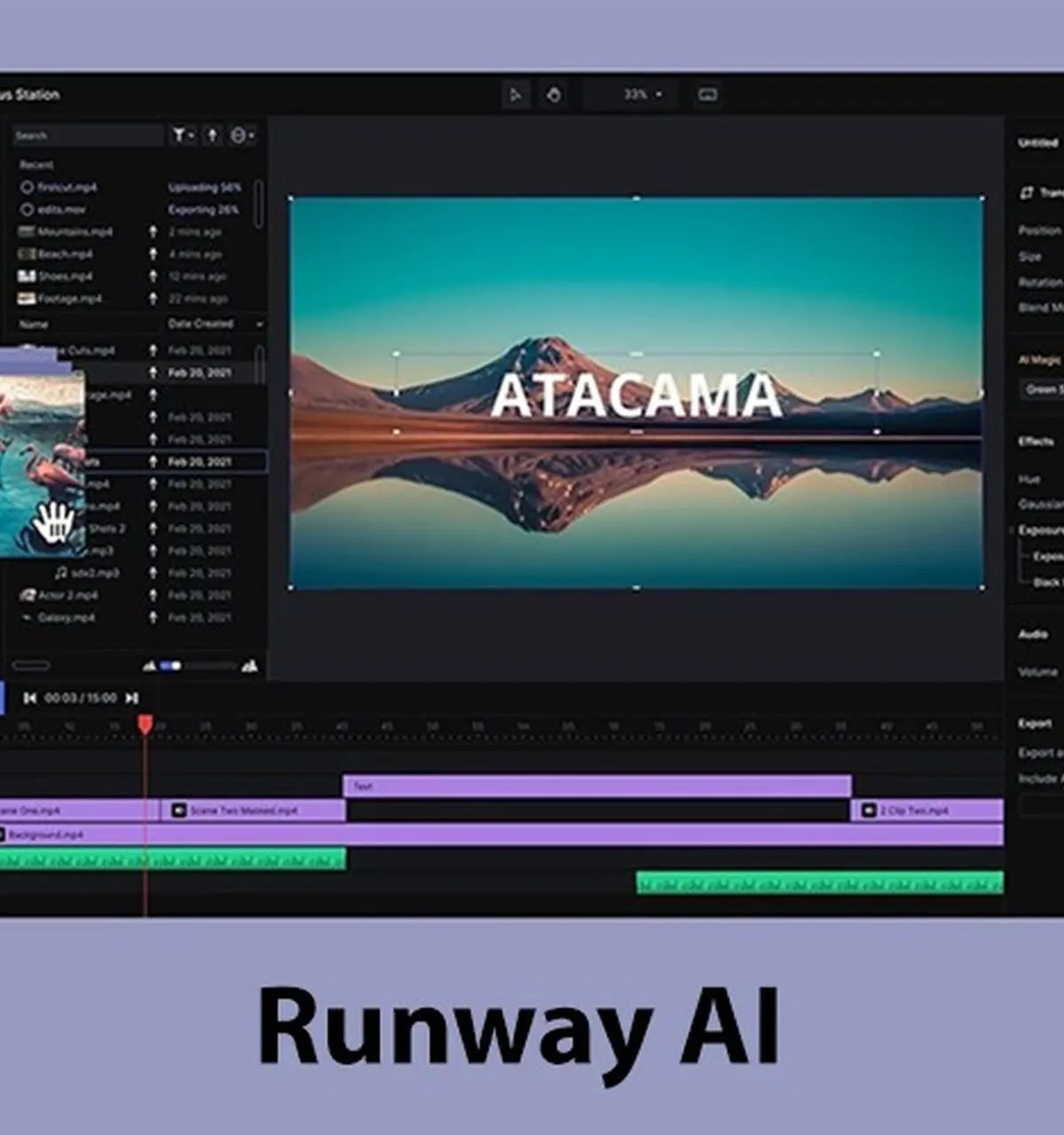Click the Recent list scrollbar
Screen dimensions: 1064x1135
[259, 204]
